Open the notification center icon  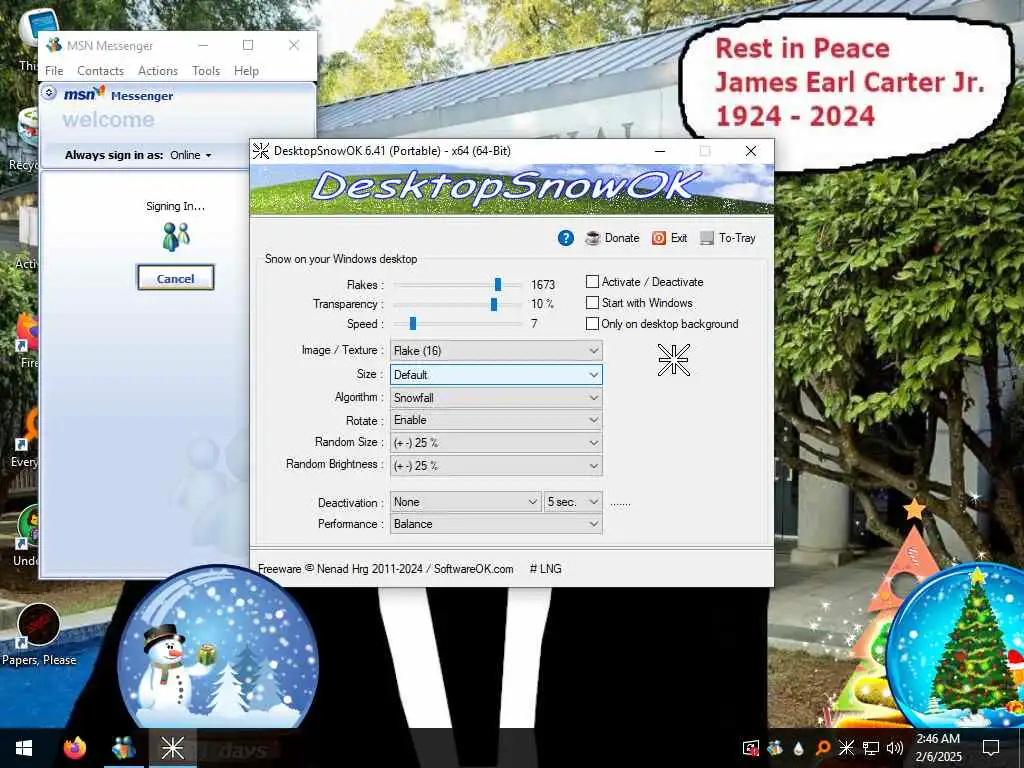tap(991, 748)
